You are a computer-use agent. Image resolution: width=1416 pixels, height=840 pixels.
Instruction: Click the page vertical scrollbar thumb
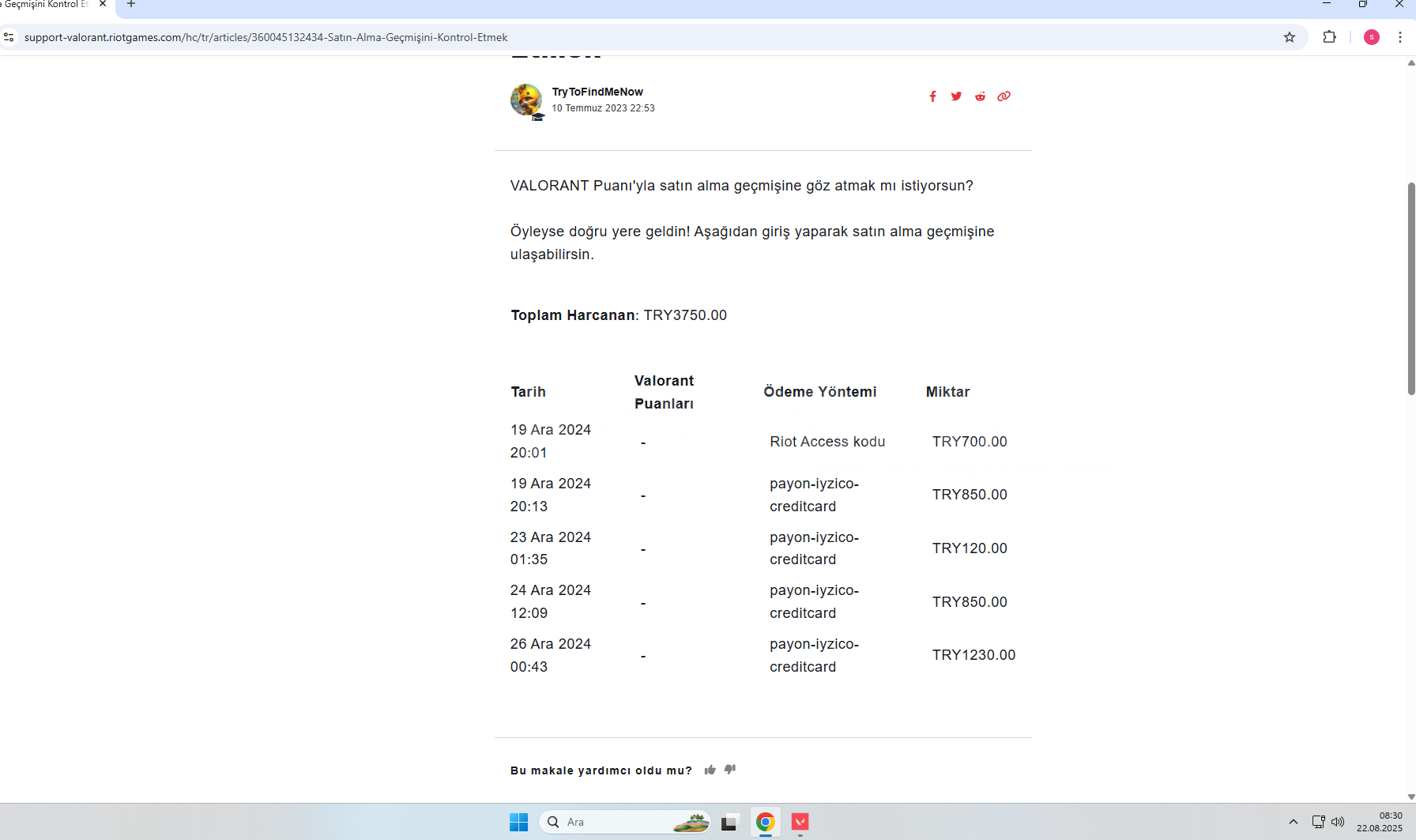(1411, 288)
